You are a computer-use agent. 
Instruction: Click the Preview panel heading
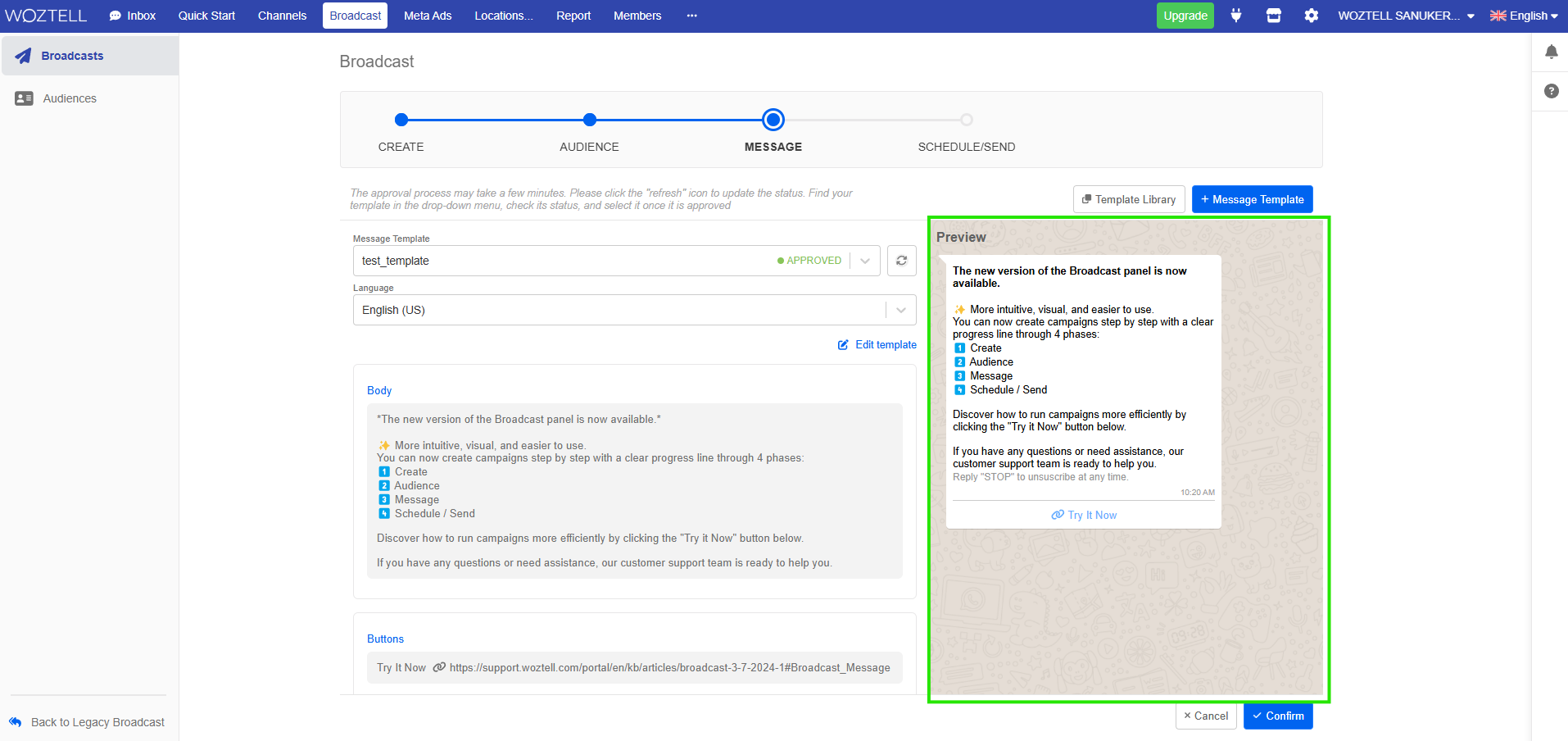(961, 237)
